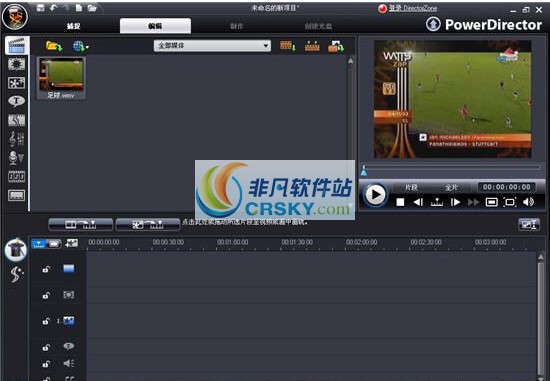Open the Media Room clapperboard icon
The width and height of the screenshot is (550, 381).
coord(16,46)
